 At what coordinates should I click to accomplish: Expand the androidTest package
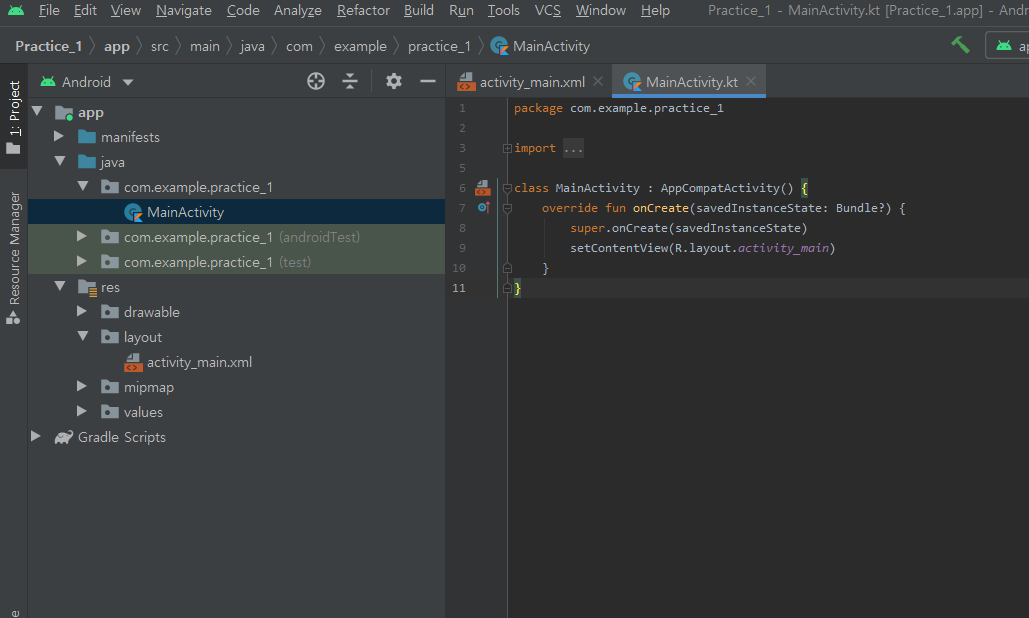point(81,236)
